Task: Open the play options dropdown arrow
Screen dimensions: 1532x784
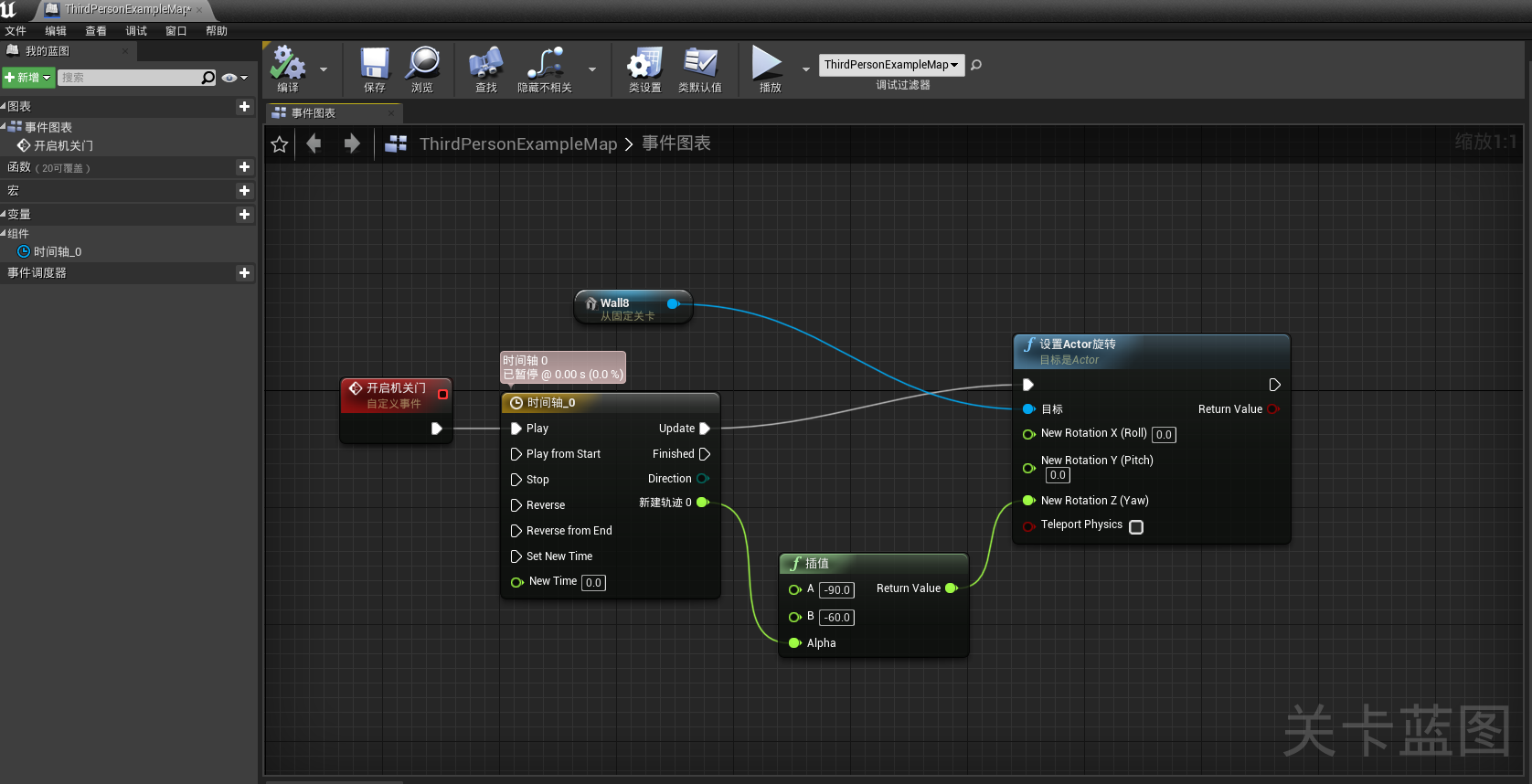Action: click(x=805, y=69)
